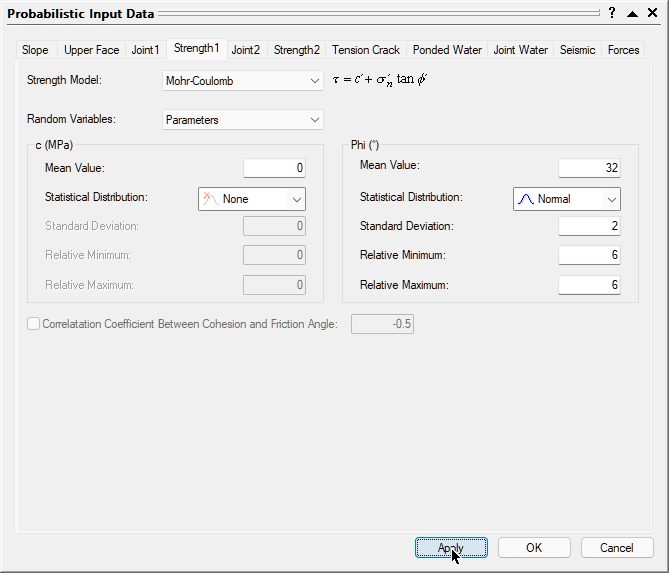Click the Normal distribution curve icon

coord(526,199)
